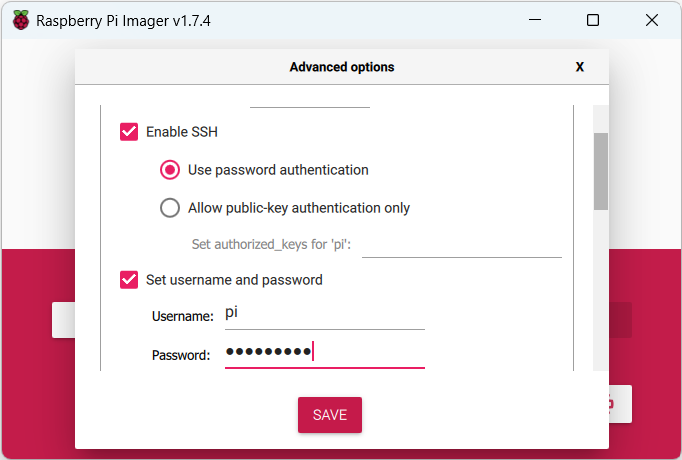Click the partially hidden red icon button behind dialog

[620, 404]
